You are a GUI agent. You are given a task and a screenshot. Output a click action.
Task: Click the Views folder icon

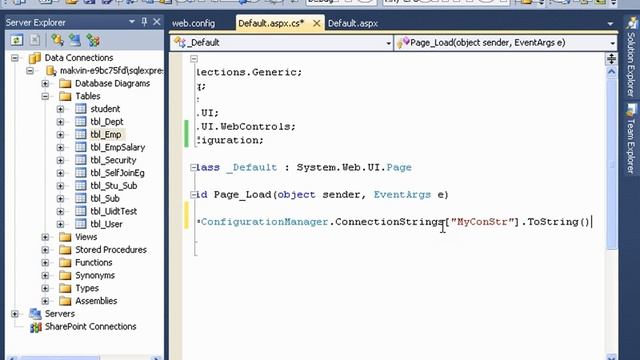pos(65,237)
